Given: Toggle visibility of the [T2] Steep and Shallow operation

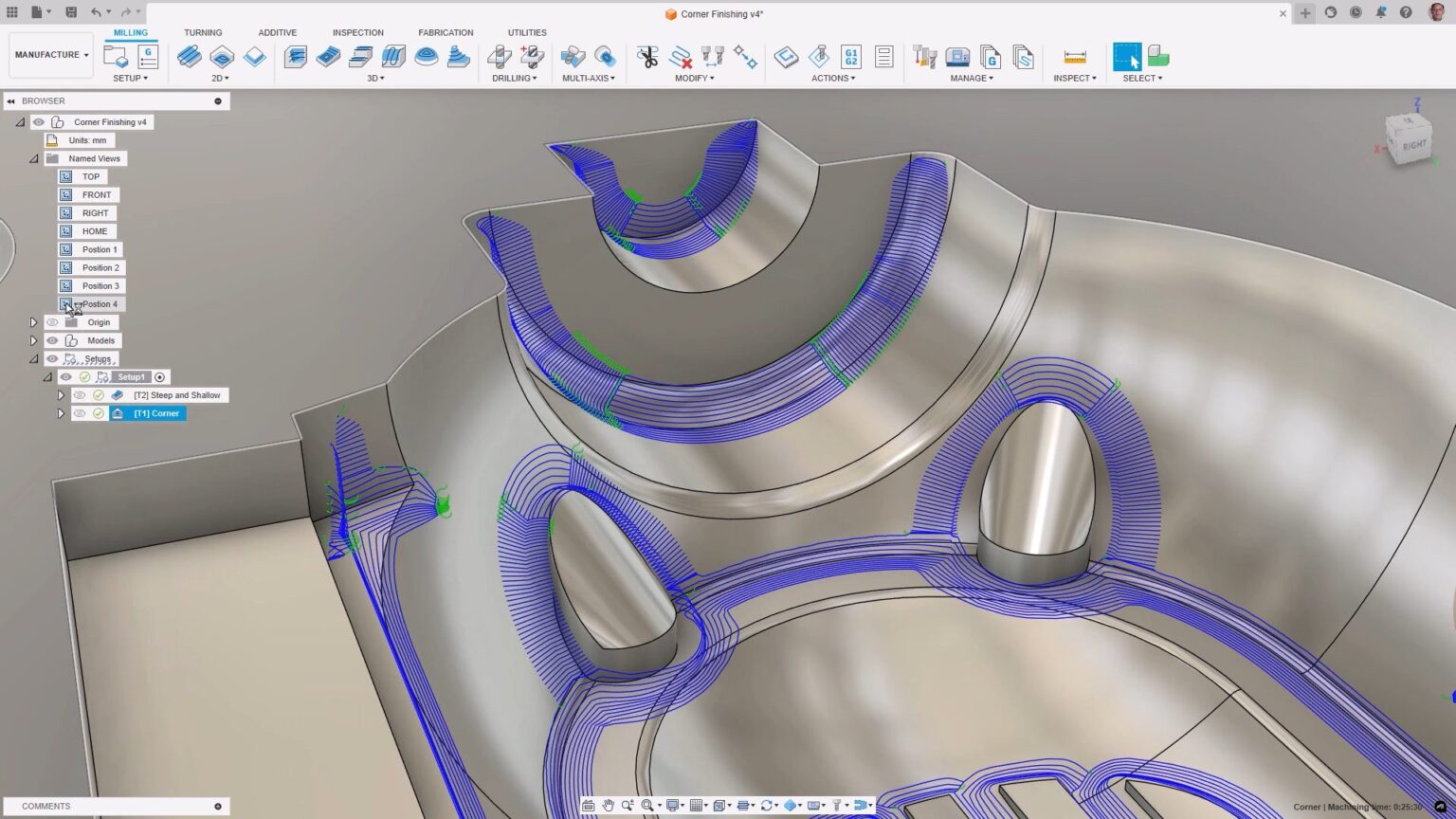Looking at the screenshot, I should pyautogui.click(x=80, y=395).
